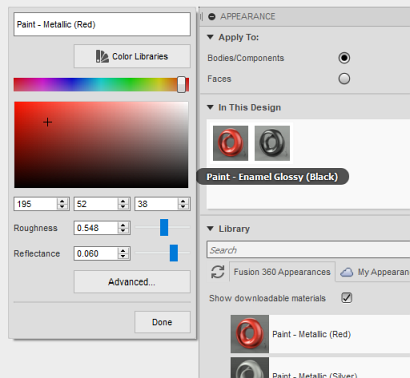Viewport: 410px width, 378px height.
Task: Collapse the In This Design section
Action: point(210,107)
